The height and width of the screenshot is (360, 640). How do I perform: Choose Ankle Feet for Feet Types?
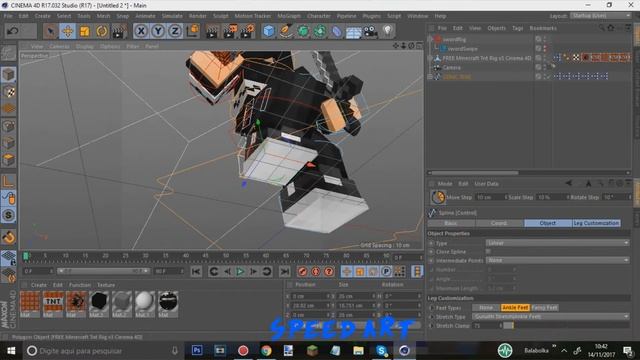coord(515,307)
